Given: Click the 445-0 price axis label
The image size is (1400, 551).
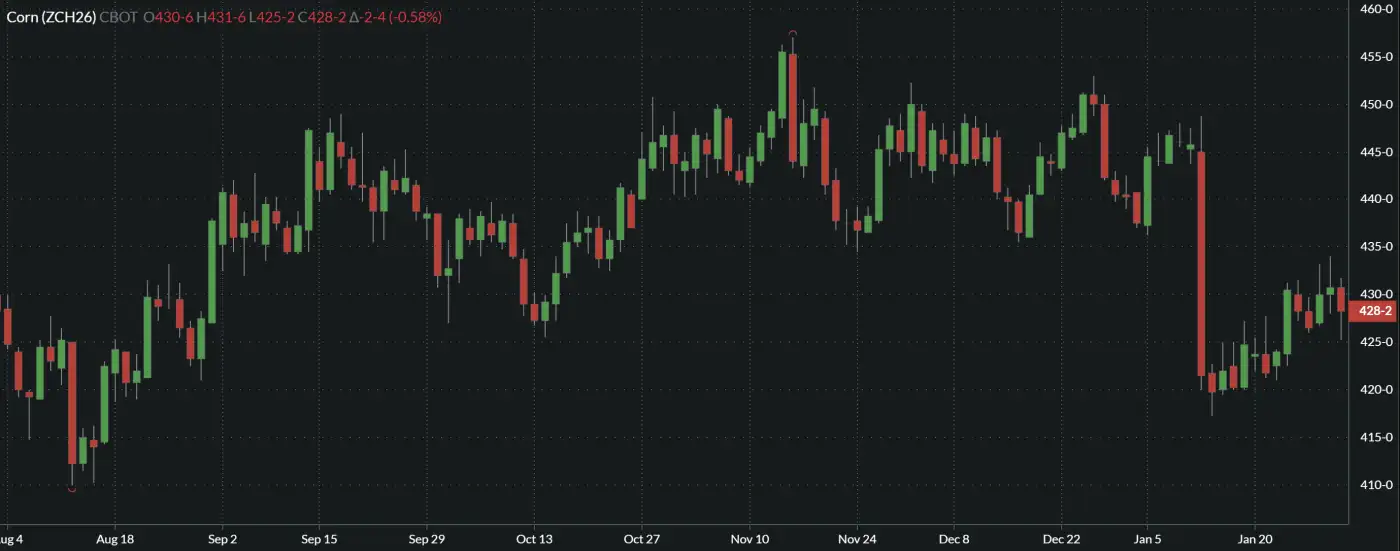Looking at the screenshot, I should (x=1375, y=152).
